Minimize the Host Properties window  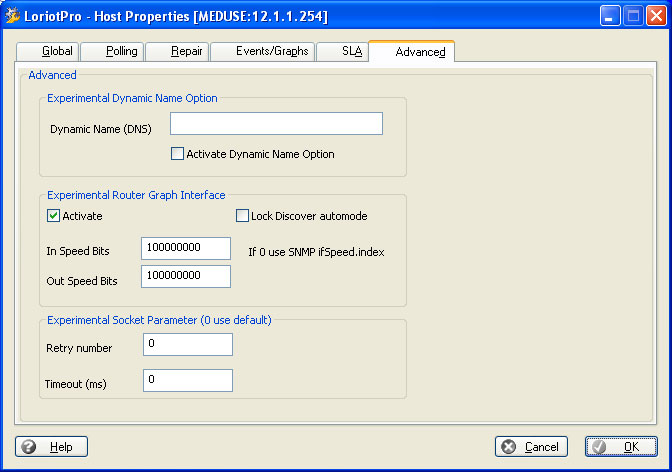click(x=609, y=15)
